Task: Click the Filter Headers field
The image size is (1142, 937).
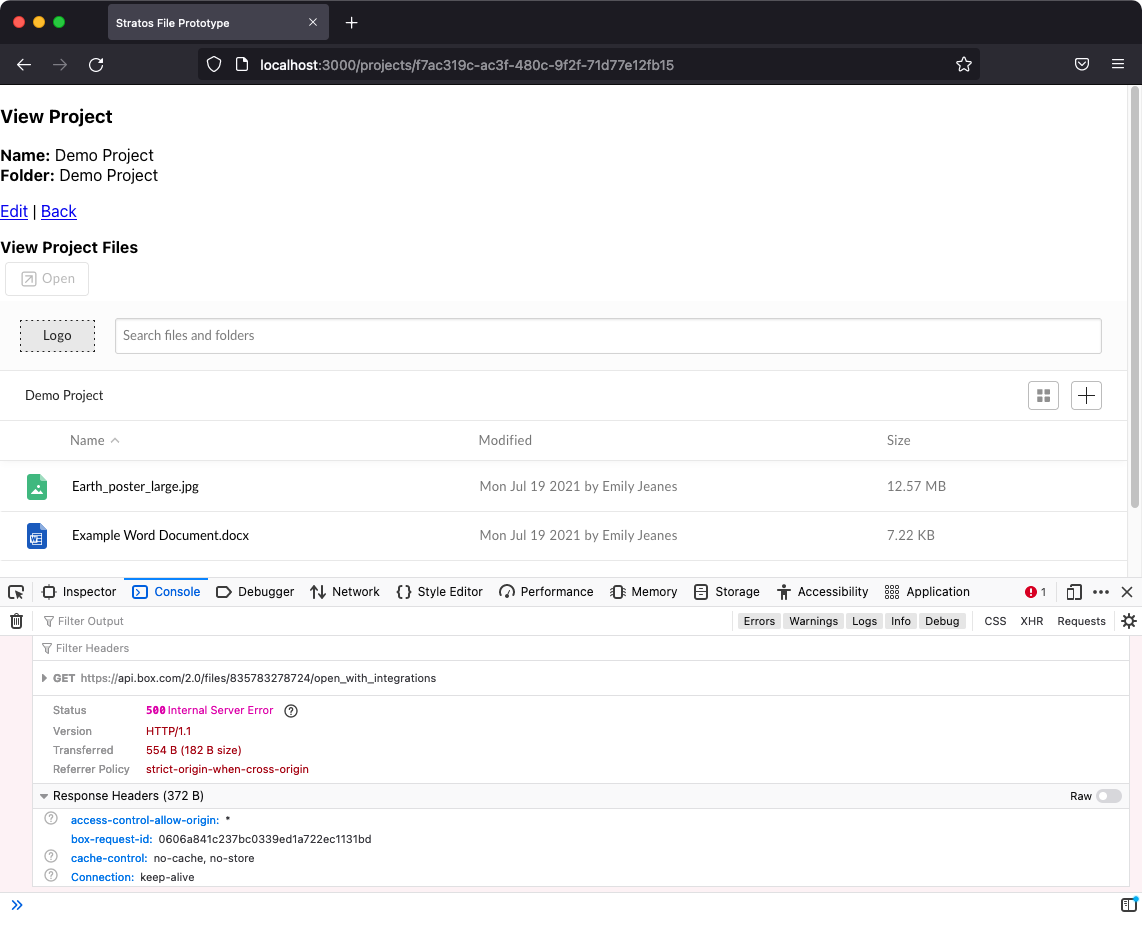Action: pyautogui.click(x=580, y=649)
